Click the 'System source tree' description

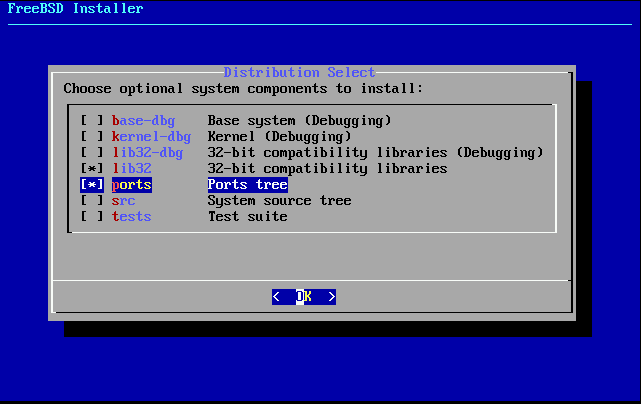[279, 201]
